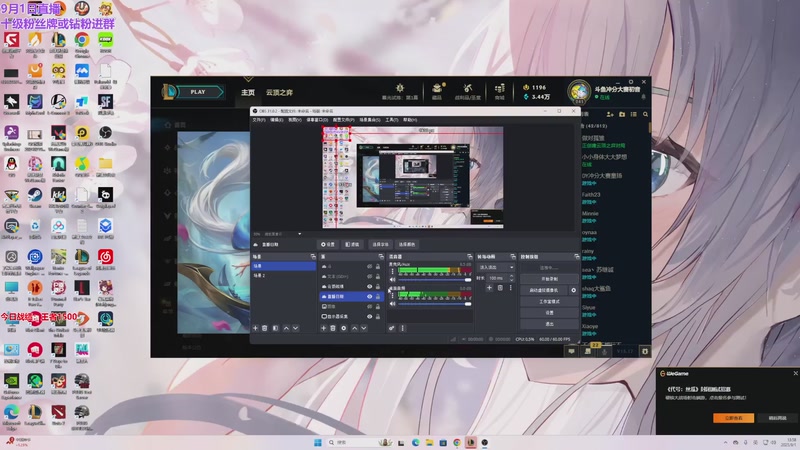Switch to 云顶之弈 tab in League client
The image size is (800, 450).
point(279,92)
